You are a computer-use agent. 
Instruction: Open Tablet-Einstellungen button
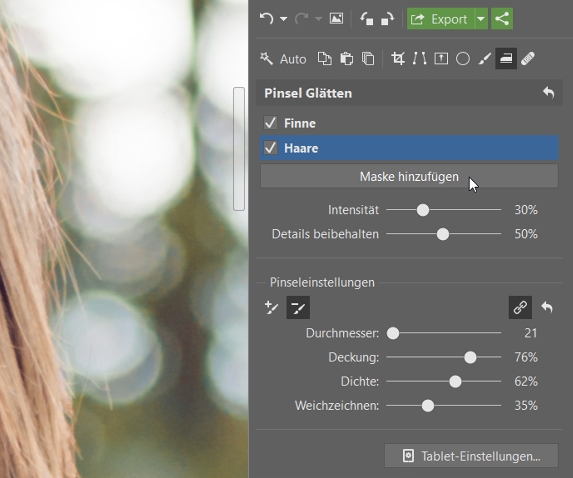tap(471, 456)
